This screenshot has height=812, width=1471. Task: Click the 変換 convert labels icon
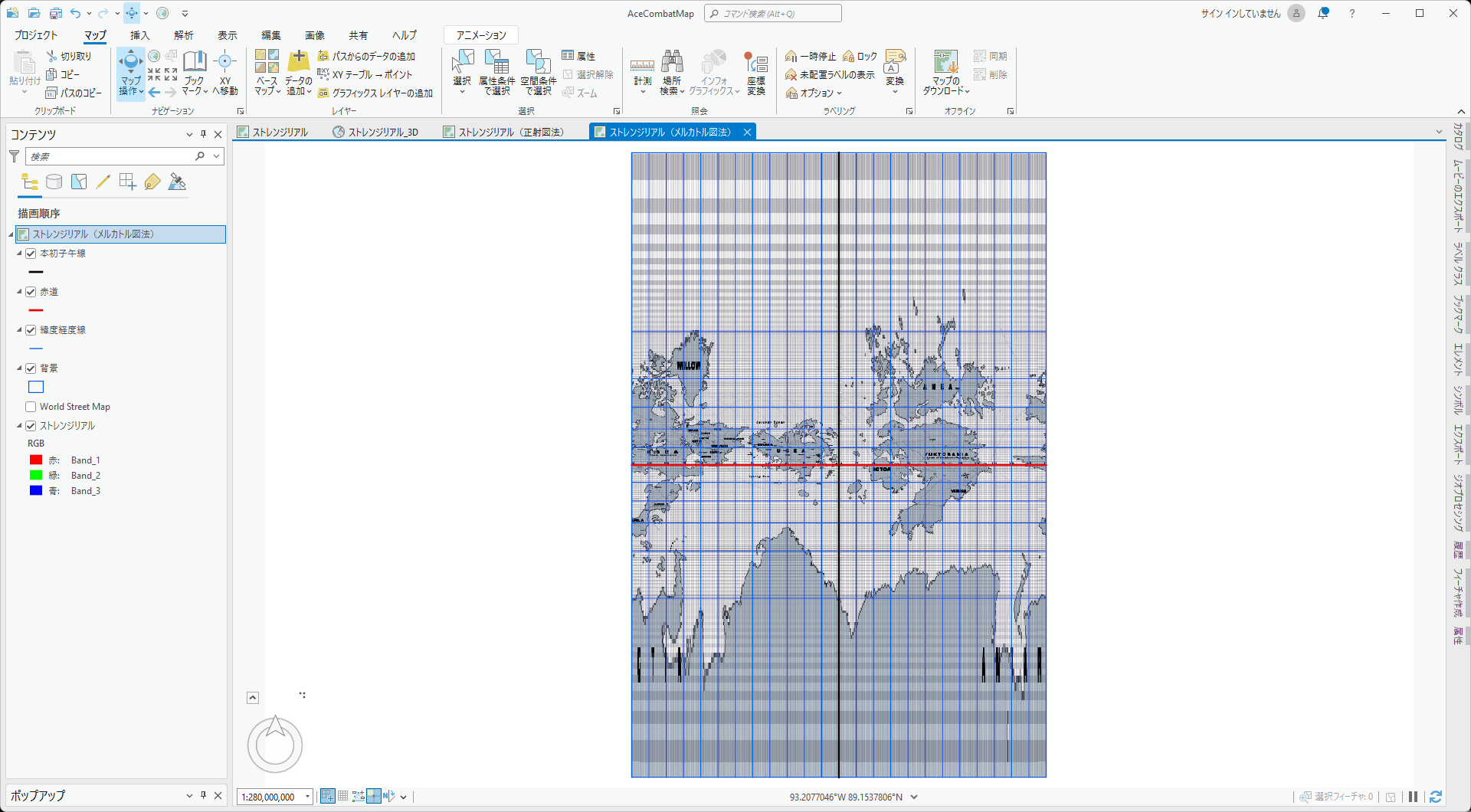895,62
